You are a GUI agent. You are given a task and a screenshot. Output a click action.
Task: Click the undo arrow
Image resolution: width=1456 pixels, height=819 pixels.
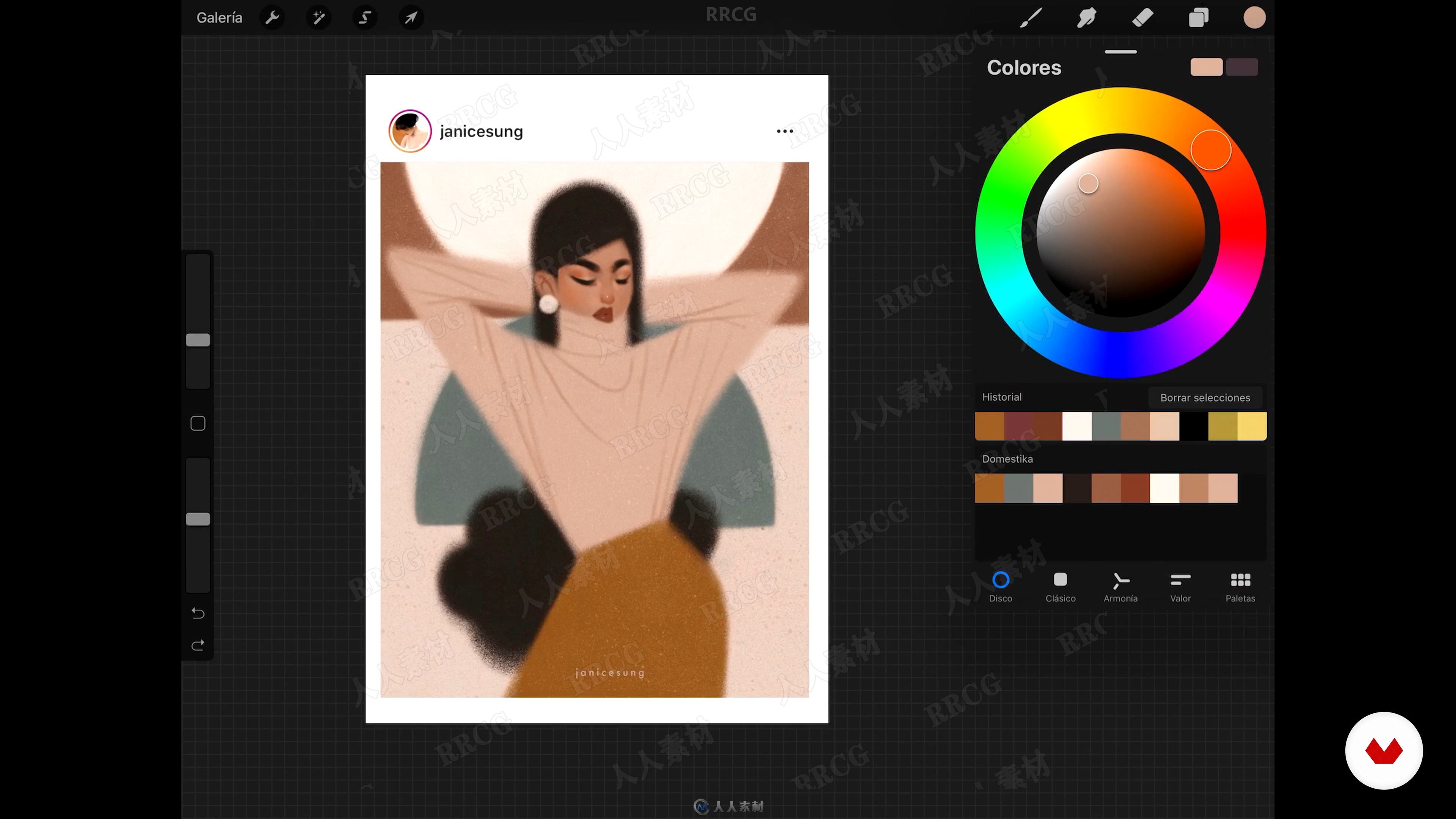click(x=198, y=613)
